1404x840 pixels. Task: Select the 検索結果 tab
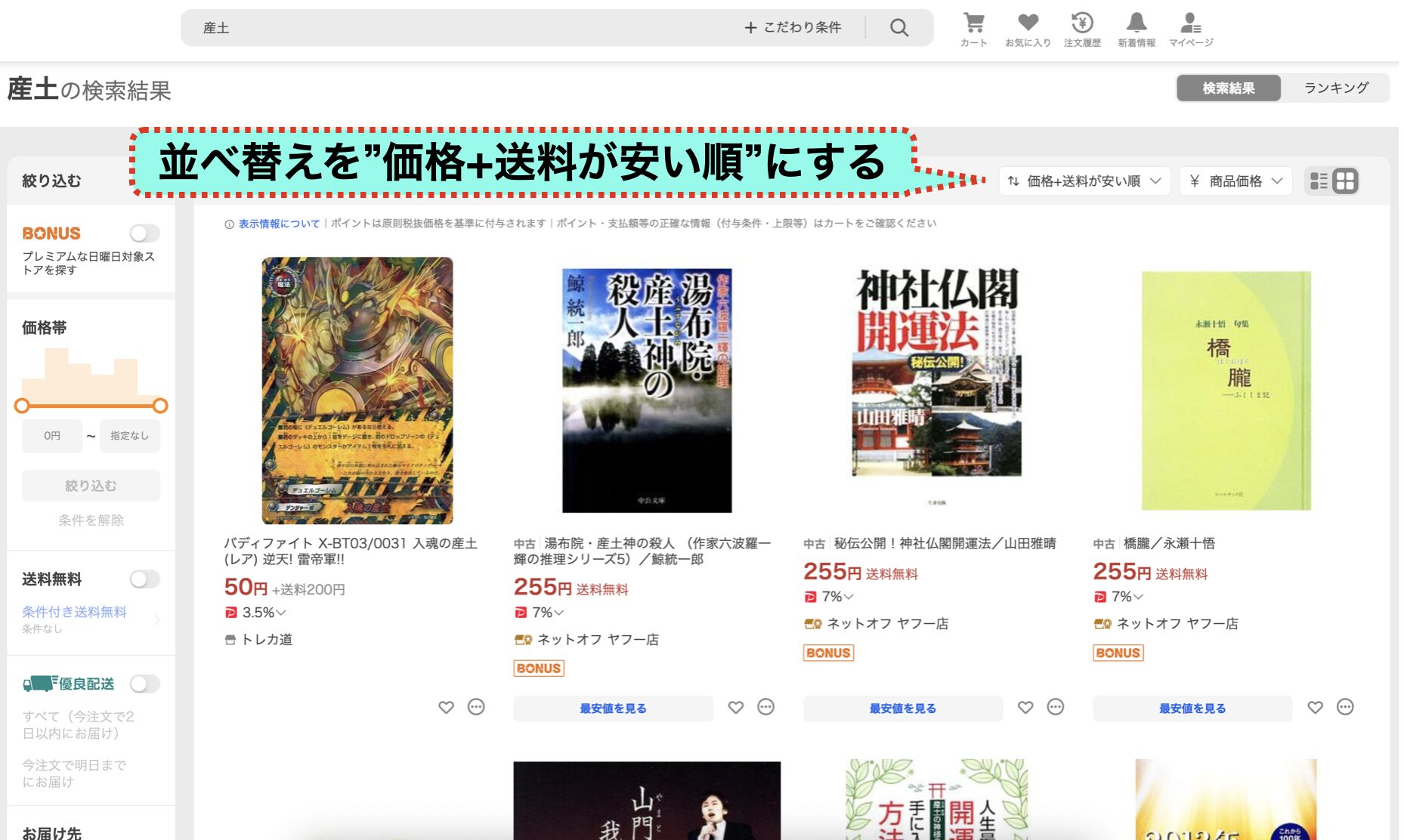click(1229, 88)
